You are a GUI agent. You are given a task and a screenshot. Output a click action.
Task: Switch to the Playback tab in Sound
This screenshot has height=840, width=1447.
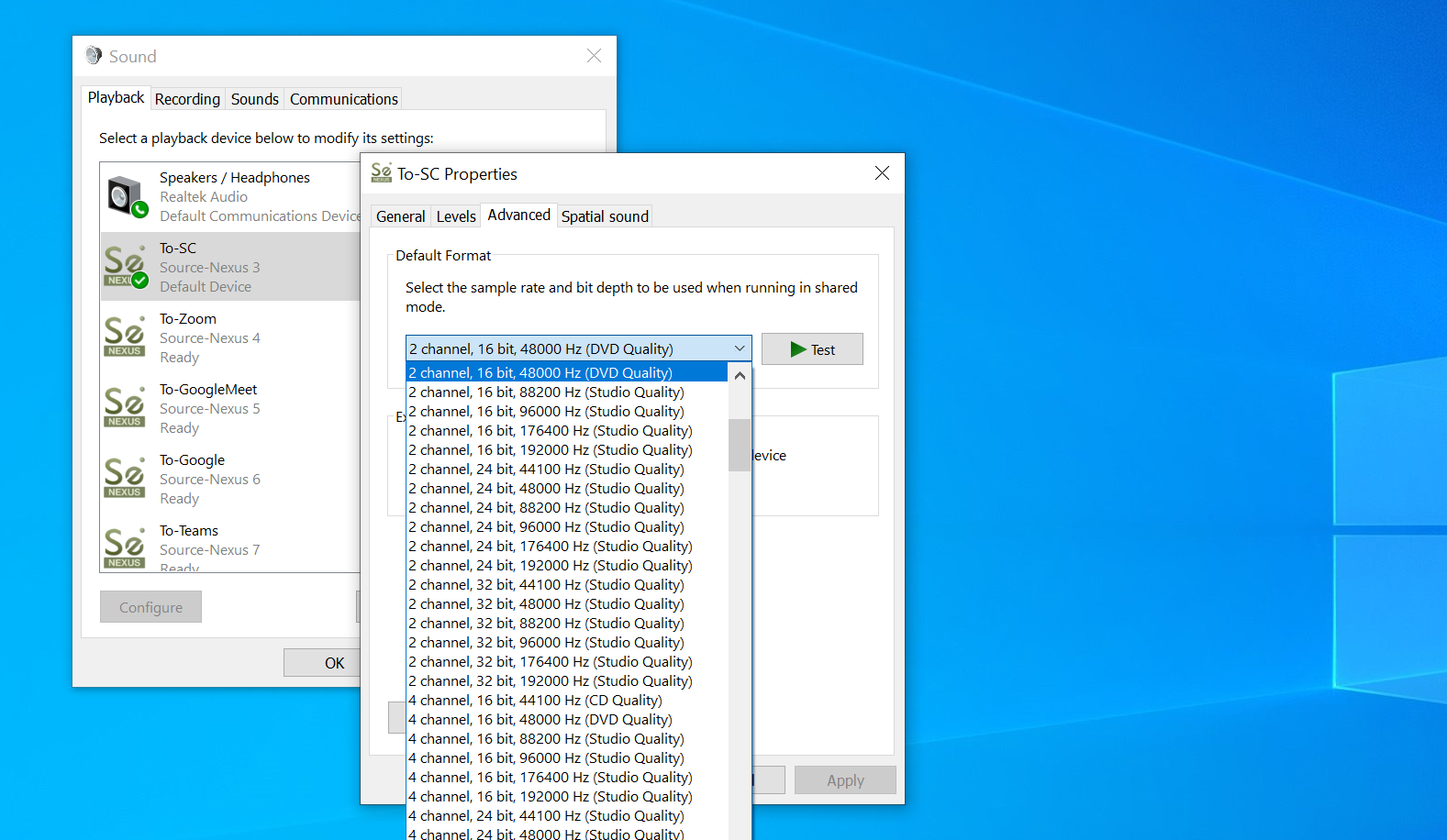coord(116,97)
